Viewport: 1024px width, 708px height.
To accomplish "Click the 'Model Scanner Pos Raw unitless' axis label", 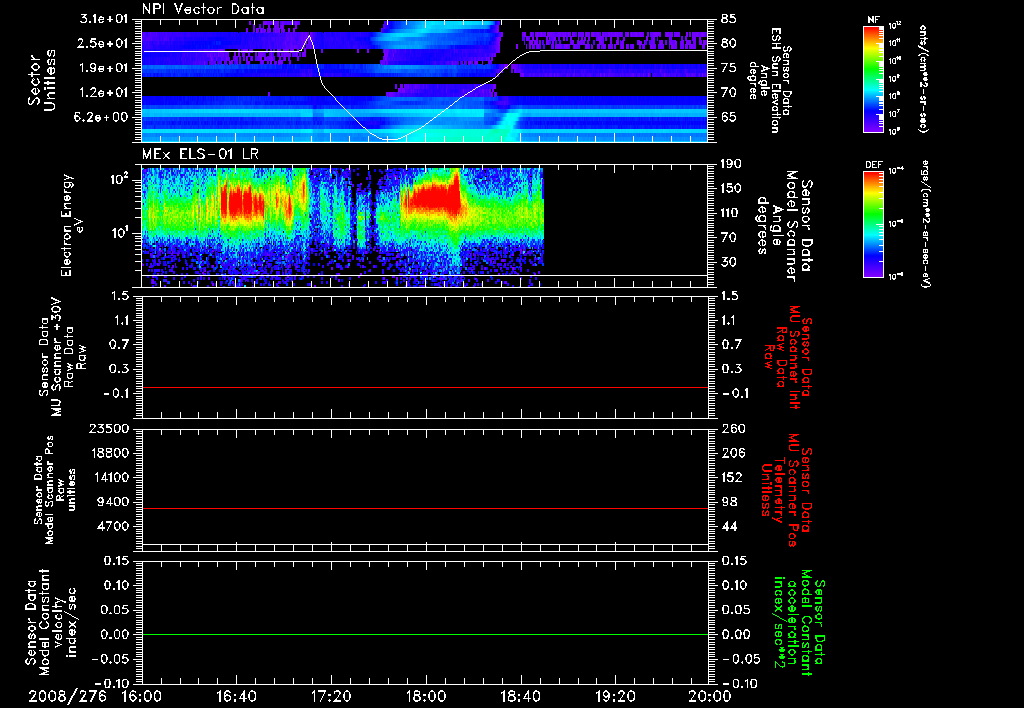I will pyautogui.click(x=55, y=490).
